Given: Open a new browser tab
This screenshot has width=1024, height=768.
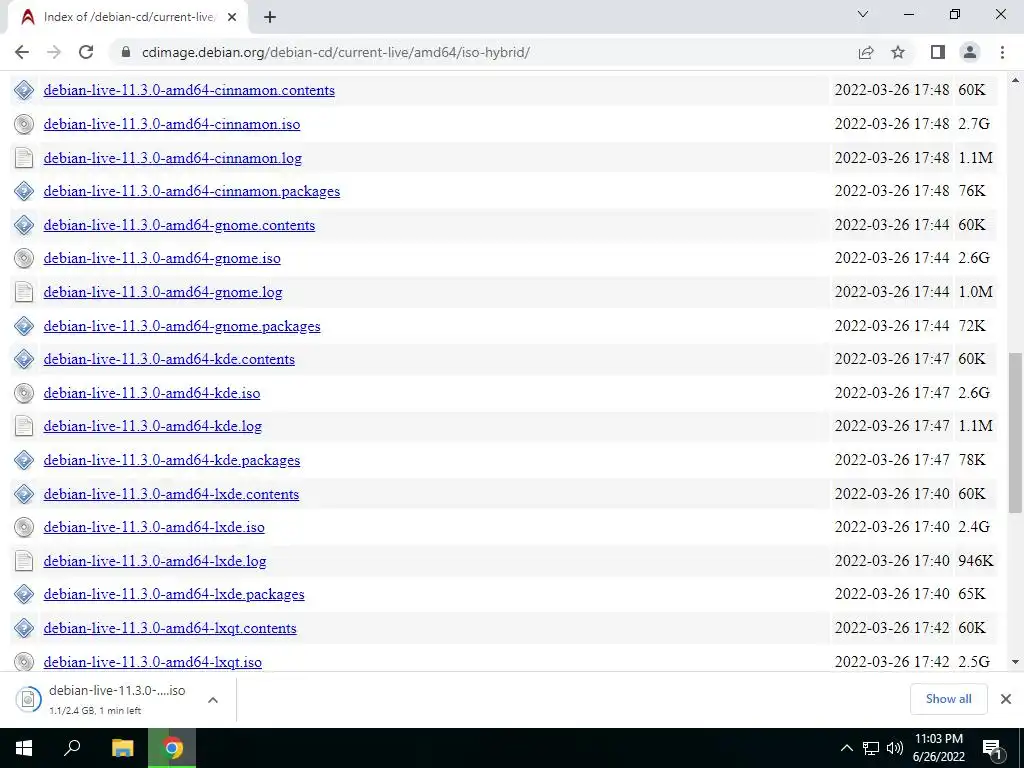Looking at the screenshot, I should [270, 18].
